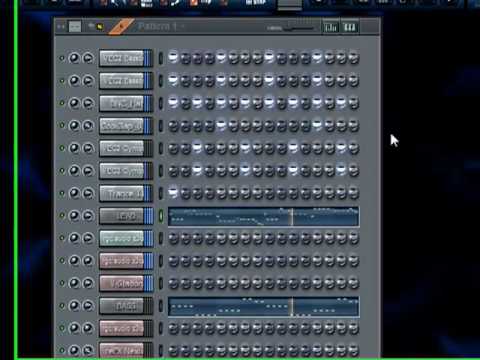Toggle the last step of Trance channel
Screen dimensions: 480x360
(353, 193)
